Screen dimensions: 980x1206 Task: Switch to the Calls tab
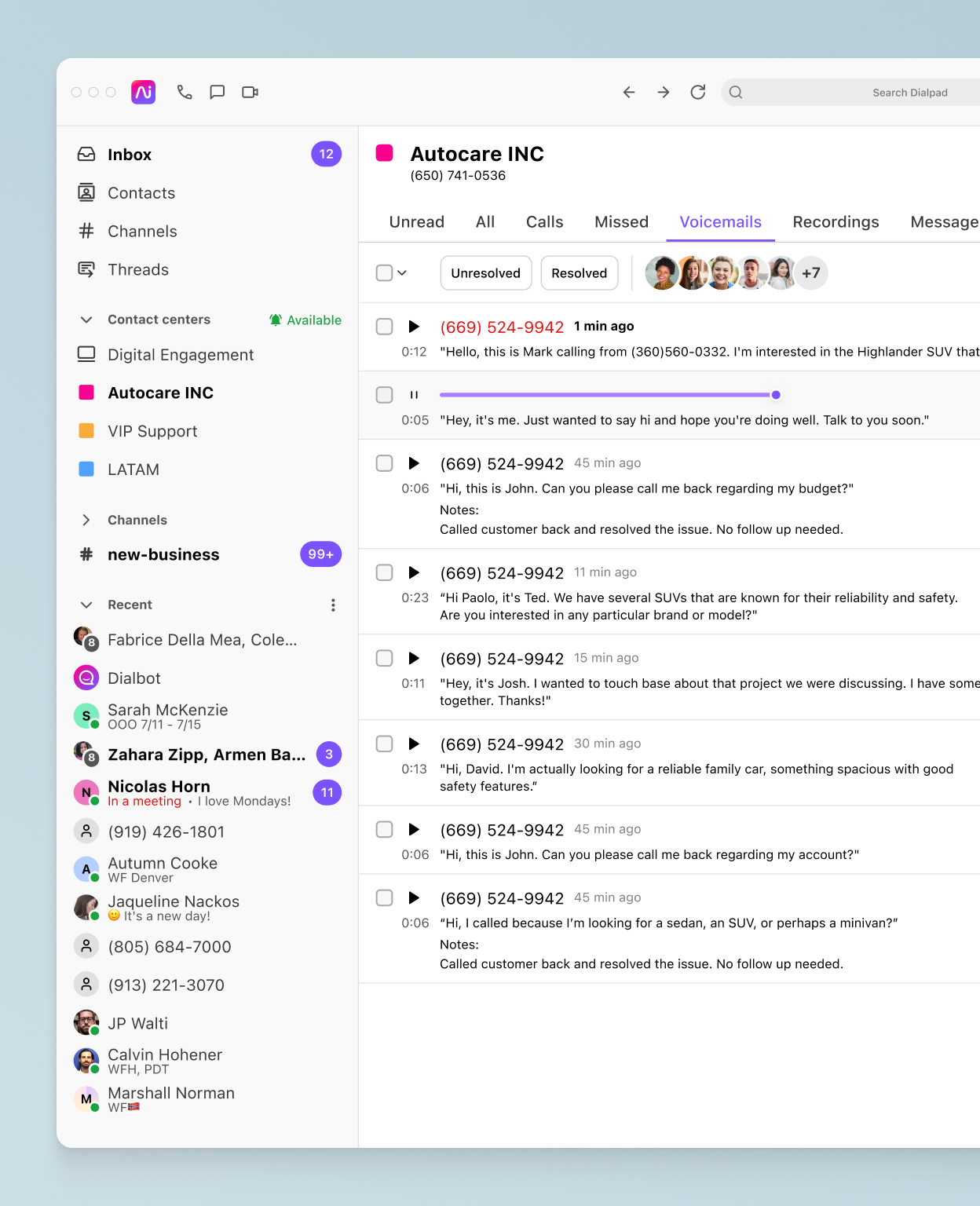545,222
